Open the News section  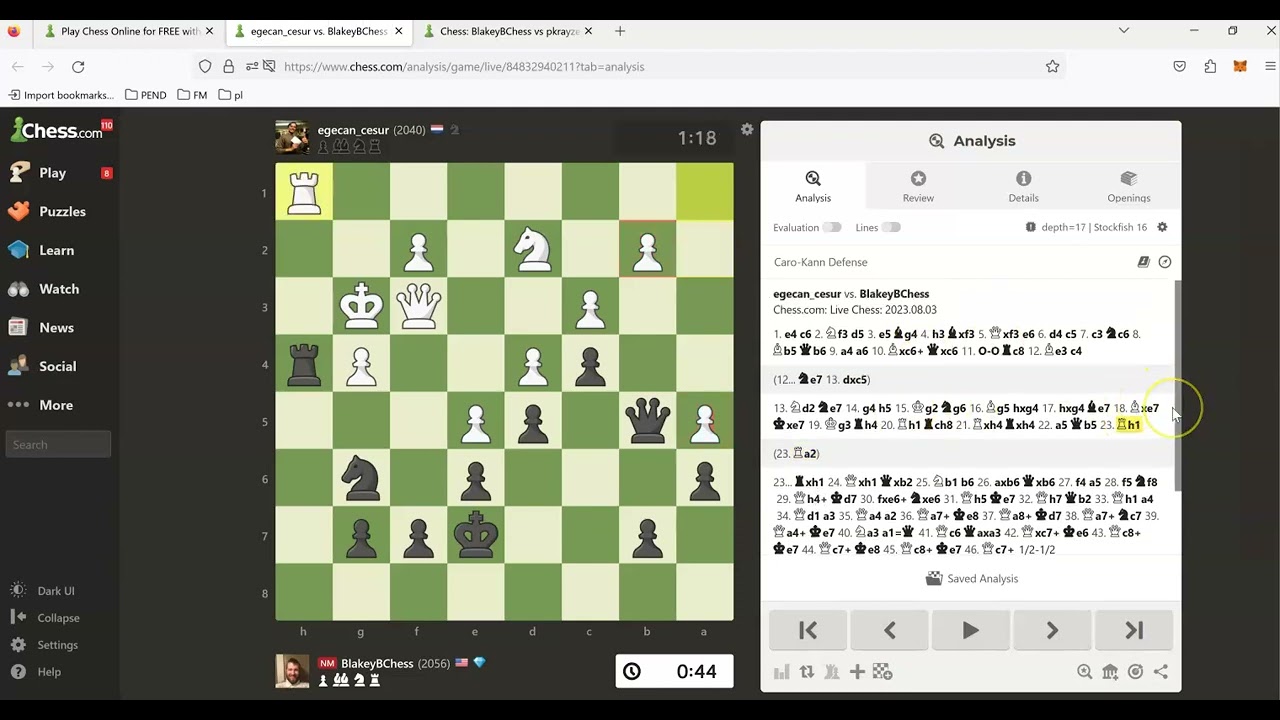click(x=56, y=328)
